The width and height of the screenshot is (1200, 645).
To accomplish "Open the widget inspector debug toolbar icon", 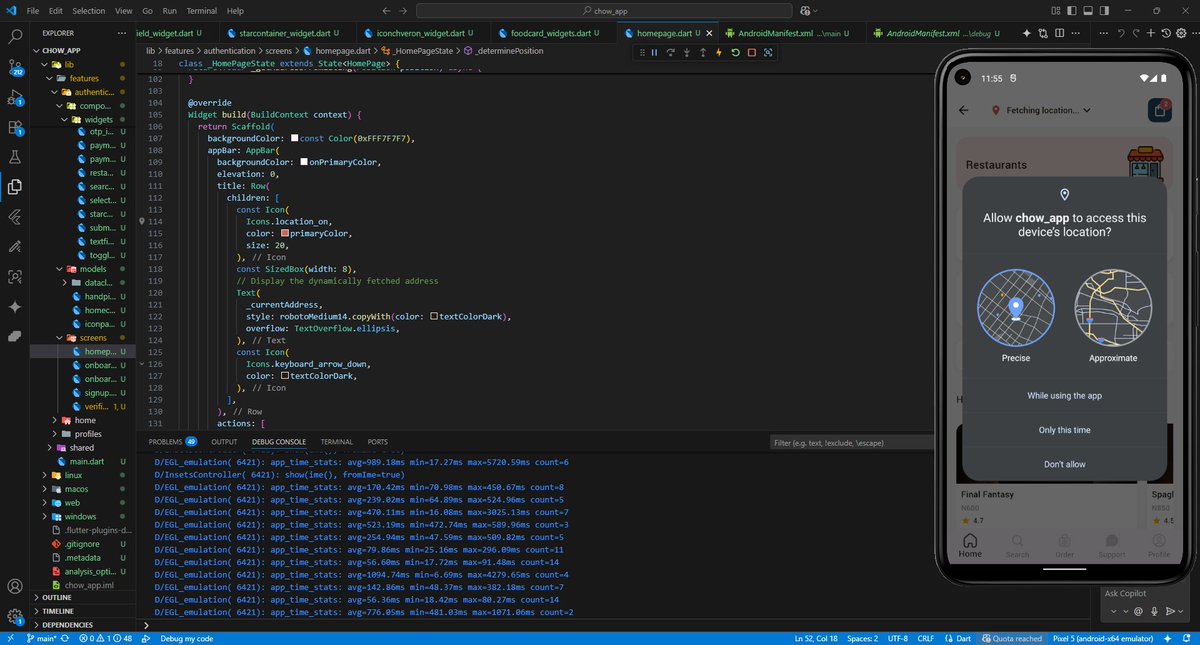I will click(768, 52).
